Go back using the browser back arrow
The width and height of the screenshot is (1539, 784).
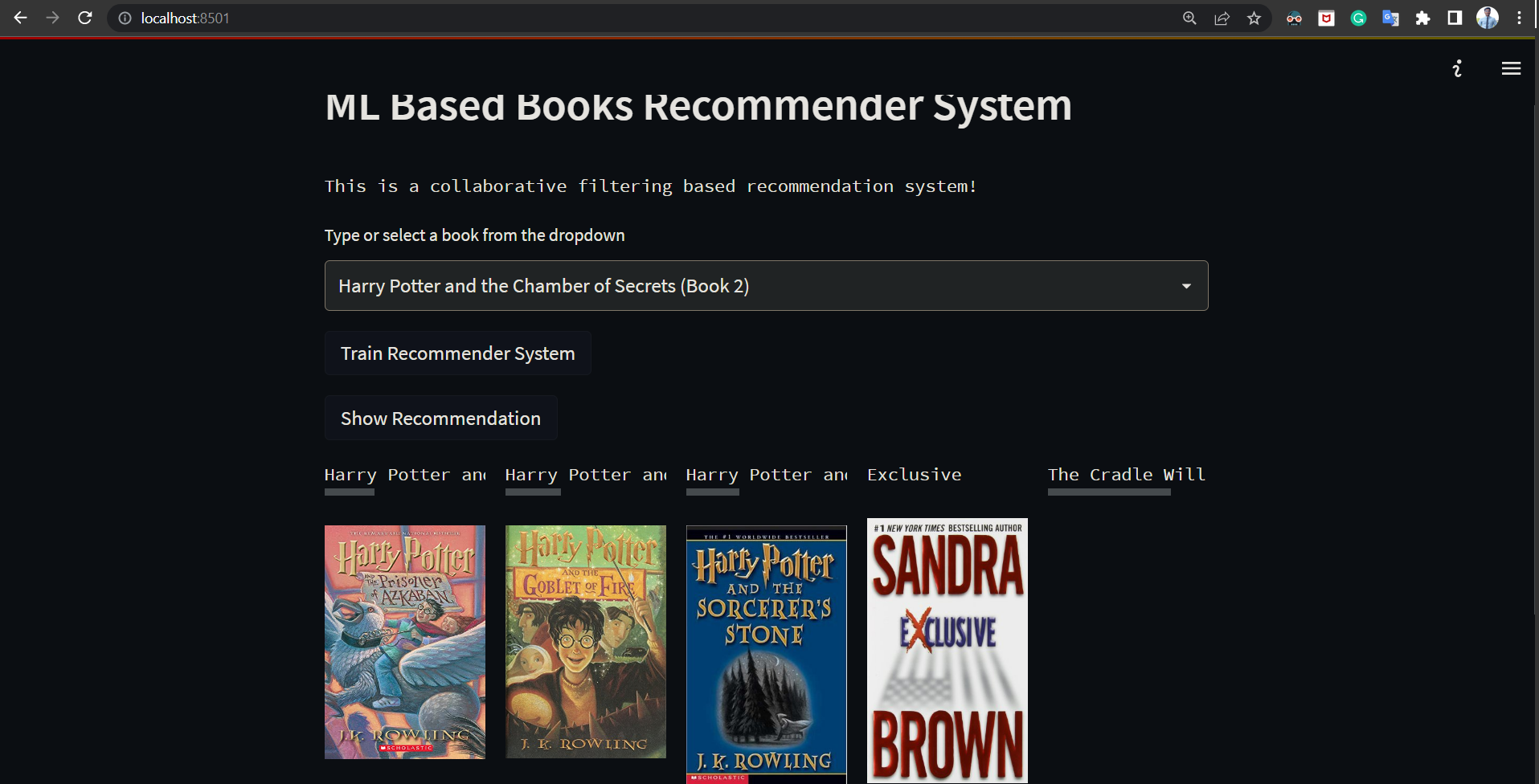[x=21, y=18]
